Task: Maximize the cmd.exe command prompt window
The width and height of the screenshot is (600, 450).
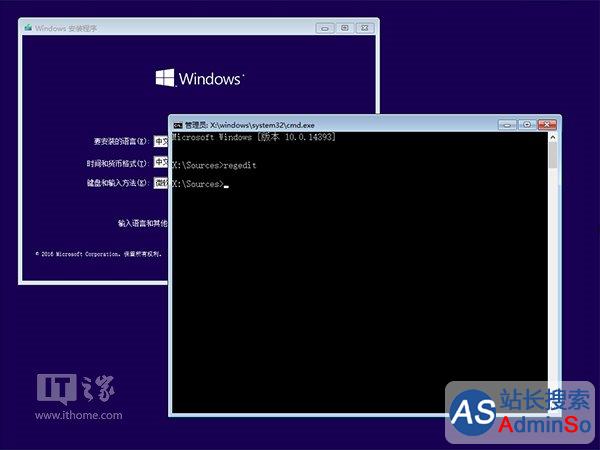Action: click(527, 125)
